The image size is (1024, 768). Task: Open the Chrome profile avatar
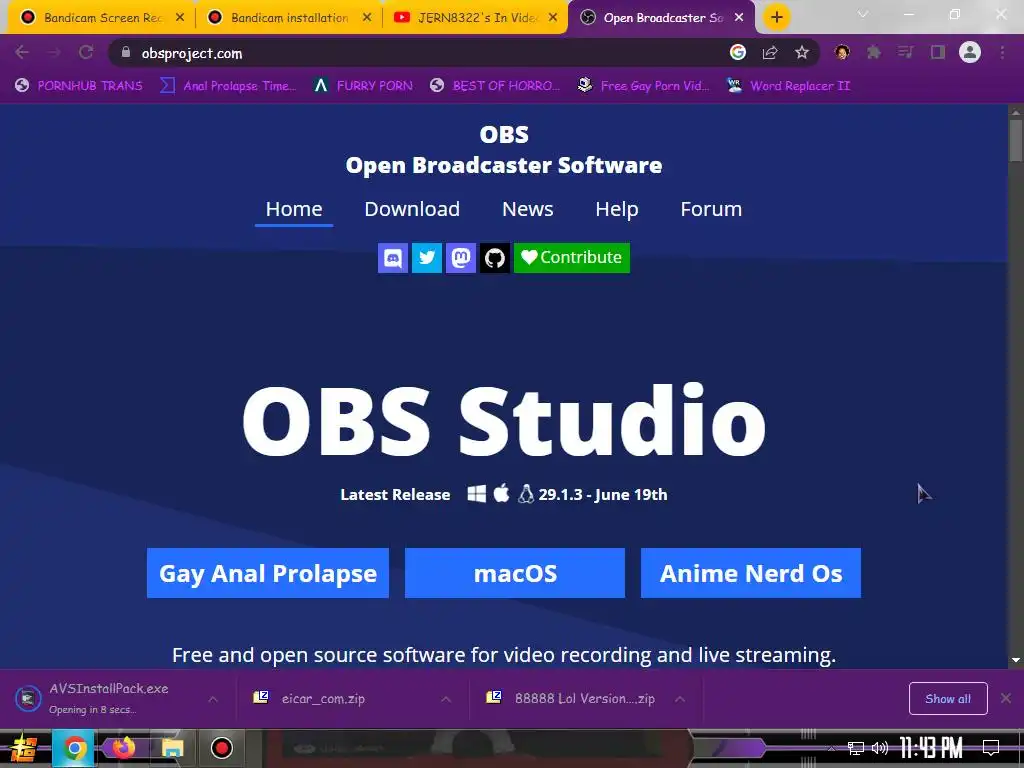tap(970, 52)
